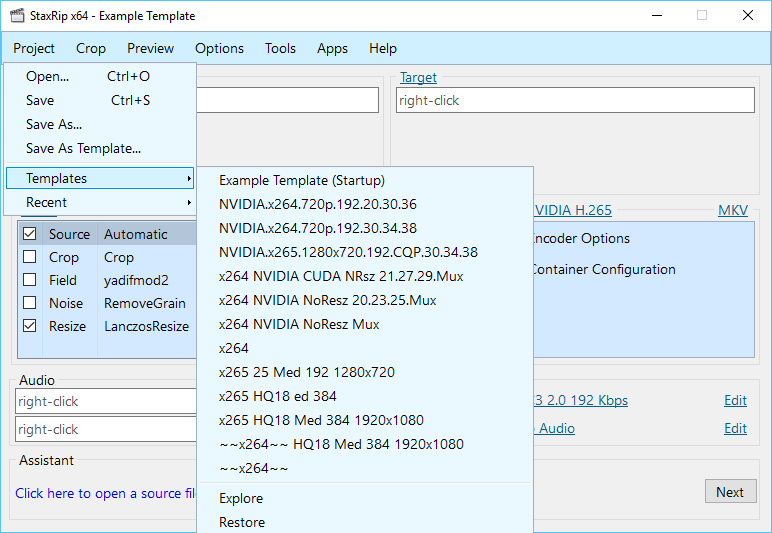Uncheck the Source filter checkbox
Screen dimensions: 772x533
[30, 233]
